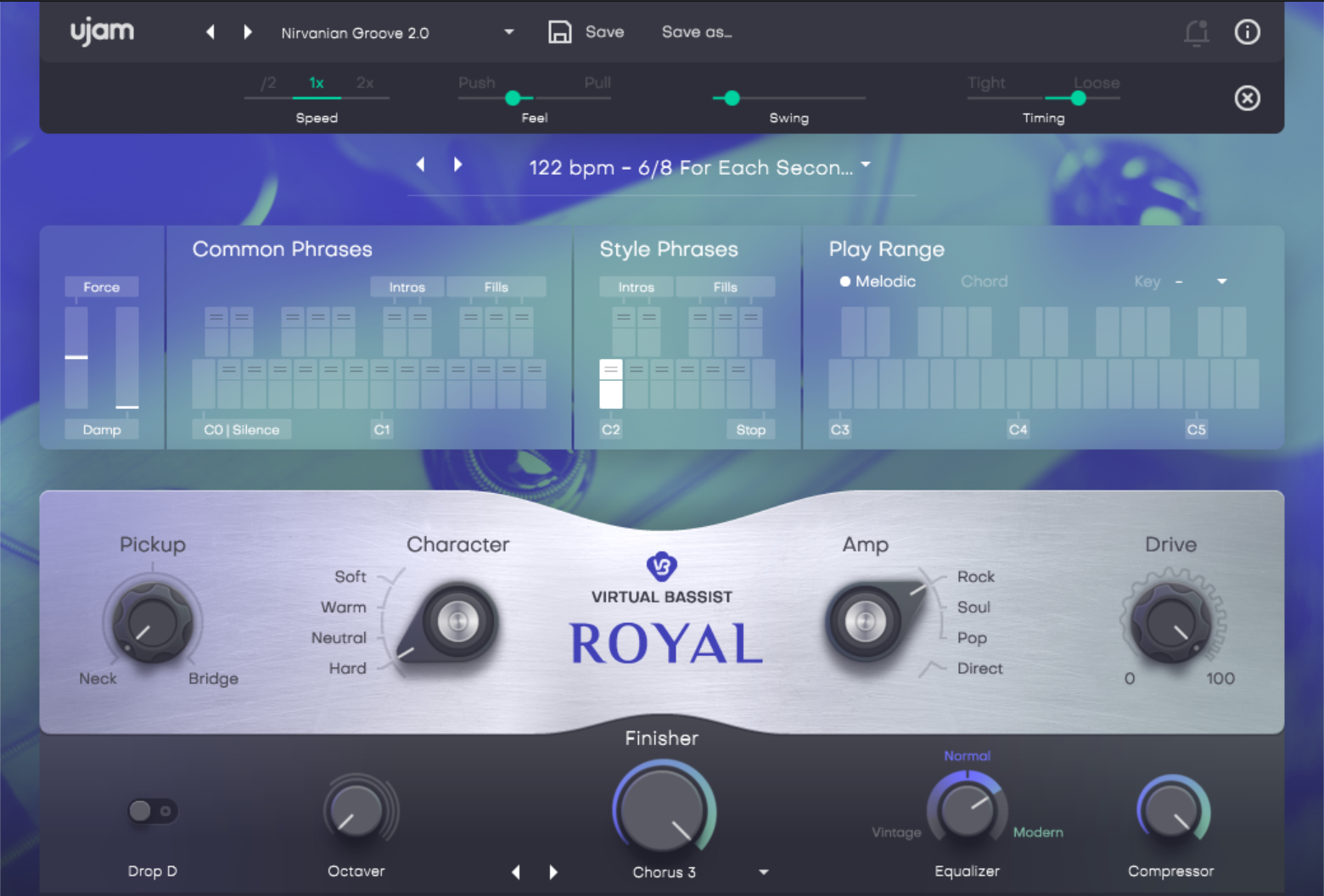Select Chord play mode

pyautogui.click(x=985, y=282)
